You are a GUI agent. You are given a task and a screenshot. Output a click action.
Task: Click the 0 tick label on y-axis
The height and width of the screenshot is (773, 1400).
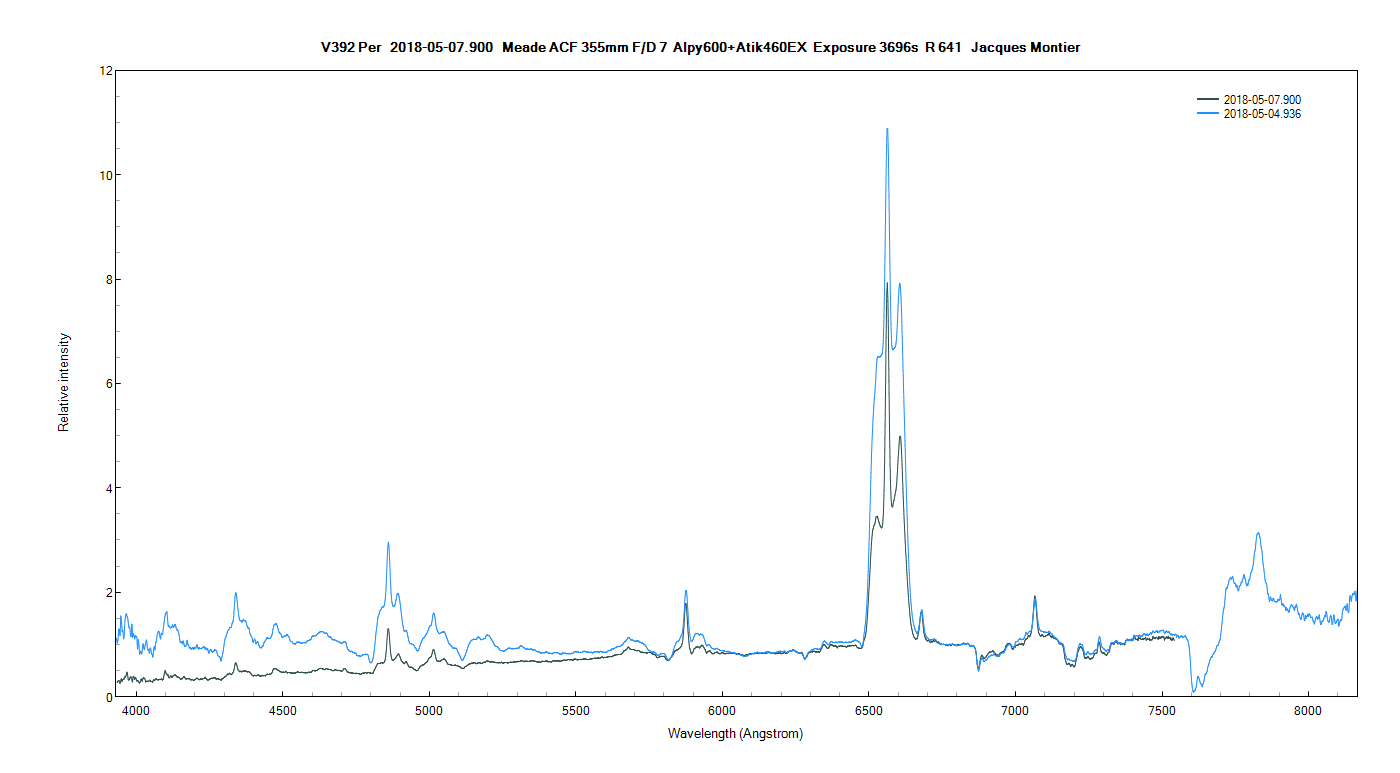[108, 697]
